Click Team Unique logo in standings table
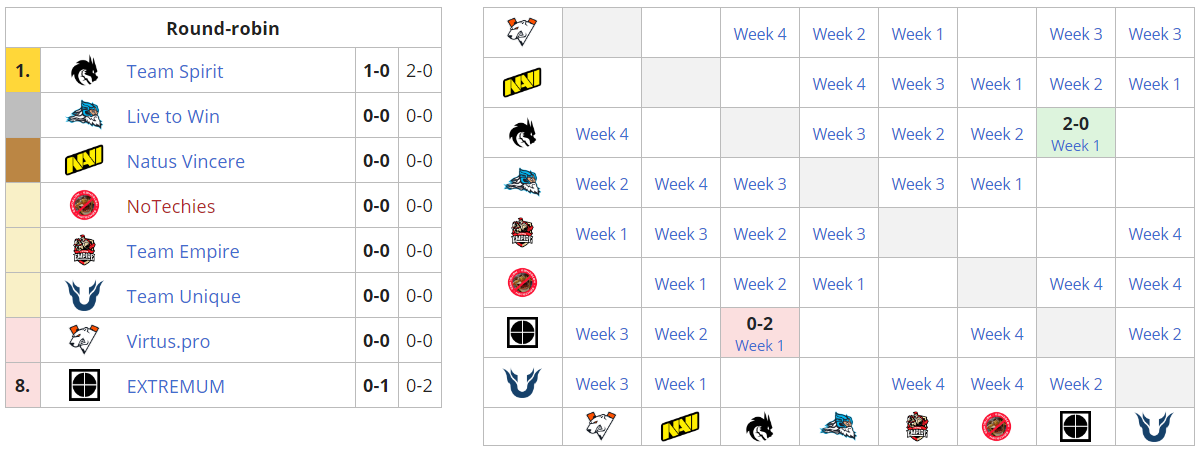The width and height of the screenshot is (1204, 453). [x=84, y=296]
